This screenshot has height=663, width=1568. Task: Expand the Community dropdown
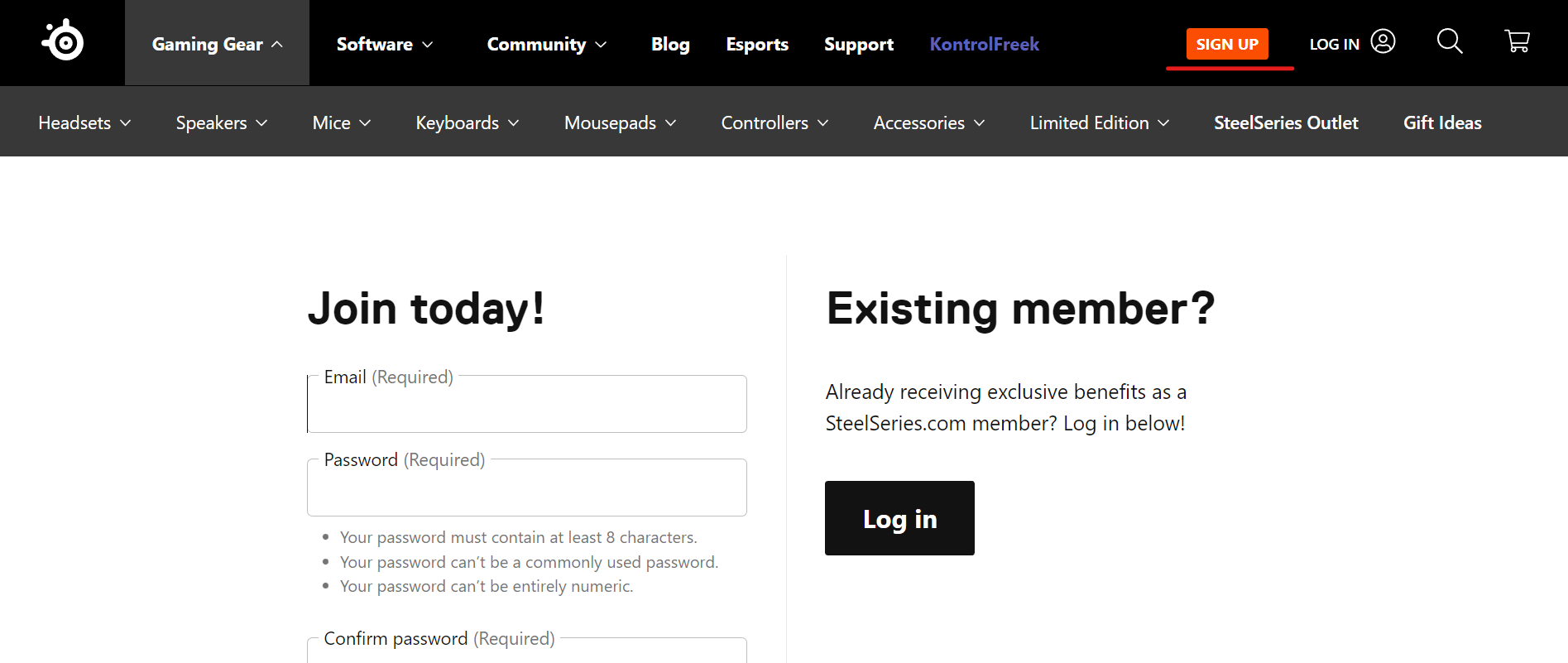click(547, 44)
